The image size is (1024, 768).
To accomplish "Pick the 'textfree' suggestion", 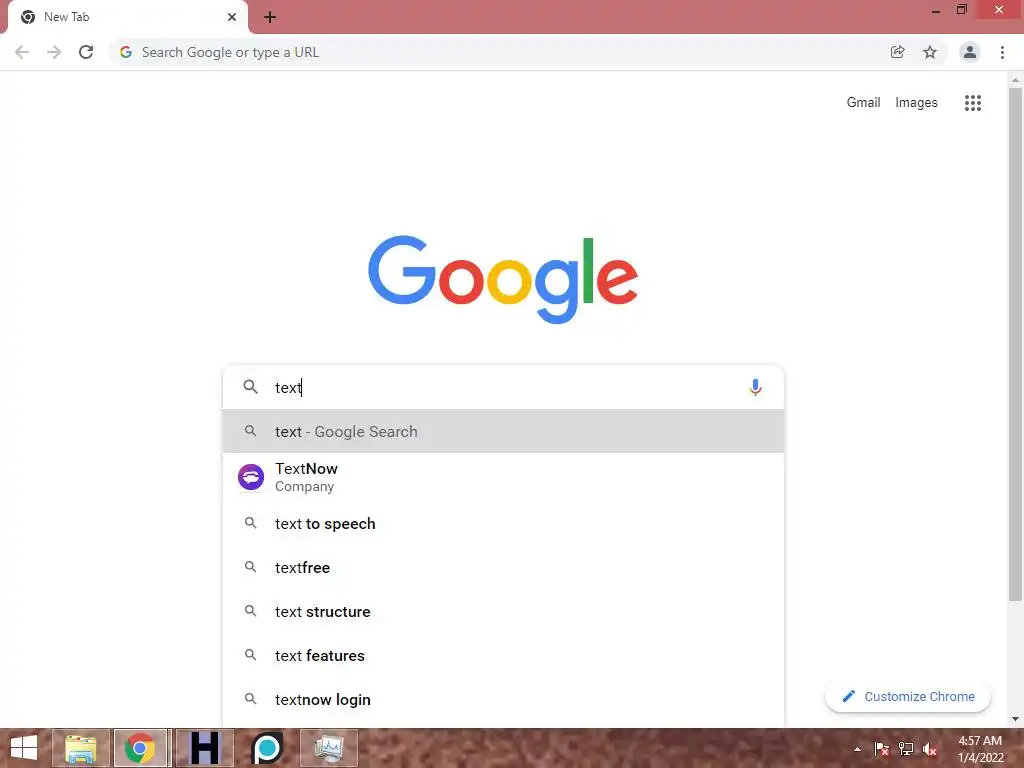I will [503, 568].
